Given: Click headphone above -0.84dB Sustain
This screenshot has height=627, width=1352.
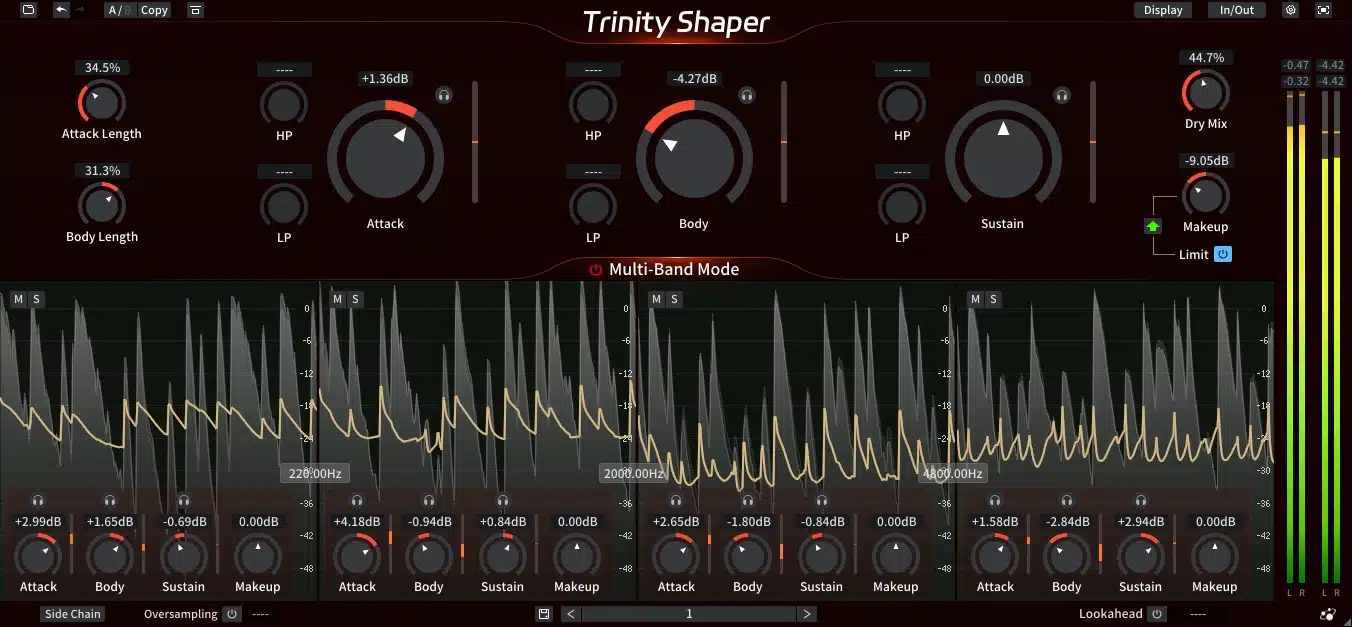Looking at the screenshot, I should click(822, 500).
